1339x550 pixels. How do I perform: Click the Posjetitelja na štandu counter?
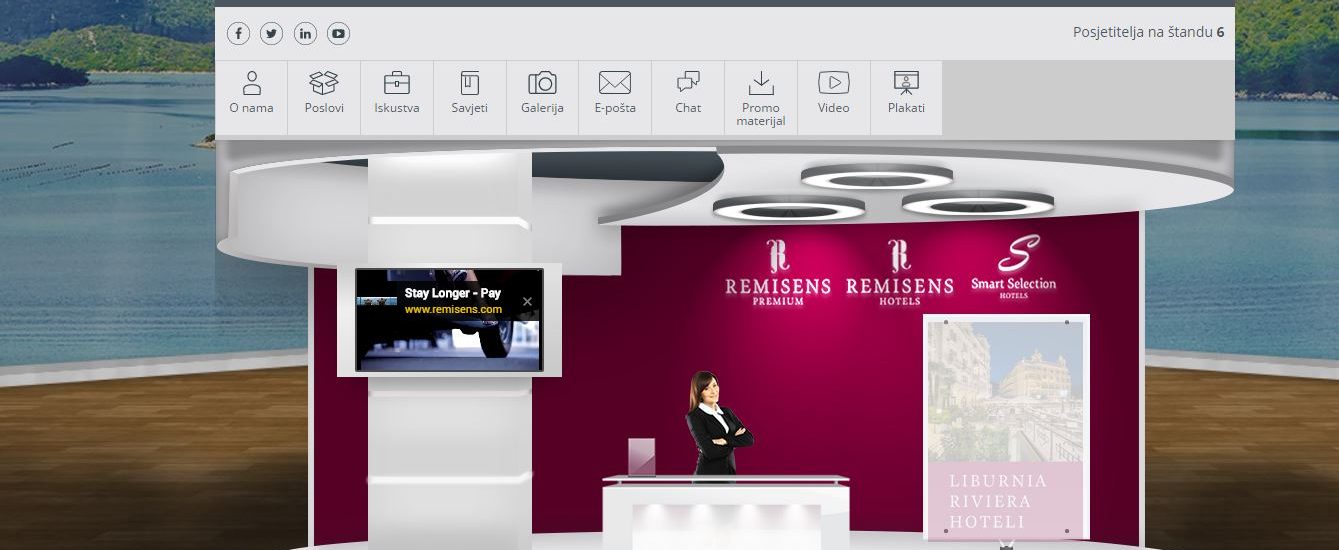[1149, 32]
